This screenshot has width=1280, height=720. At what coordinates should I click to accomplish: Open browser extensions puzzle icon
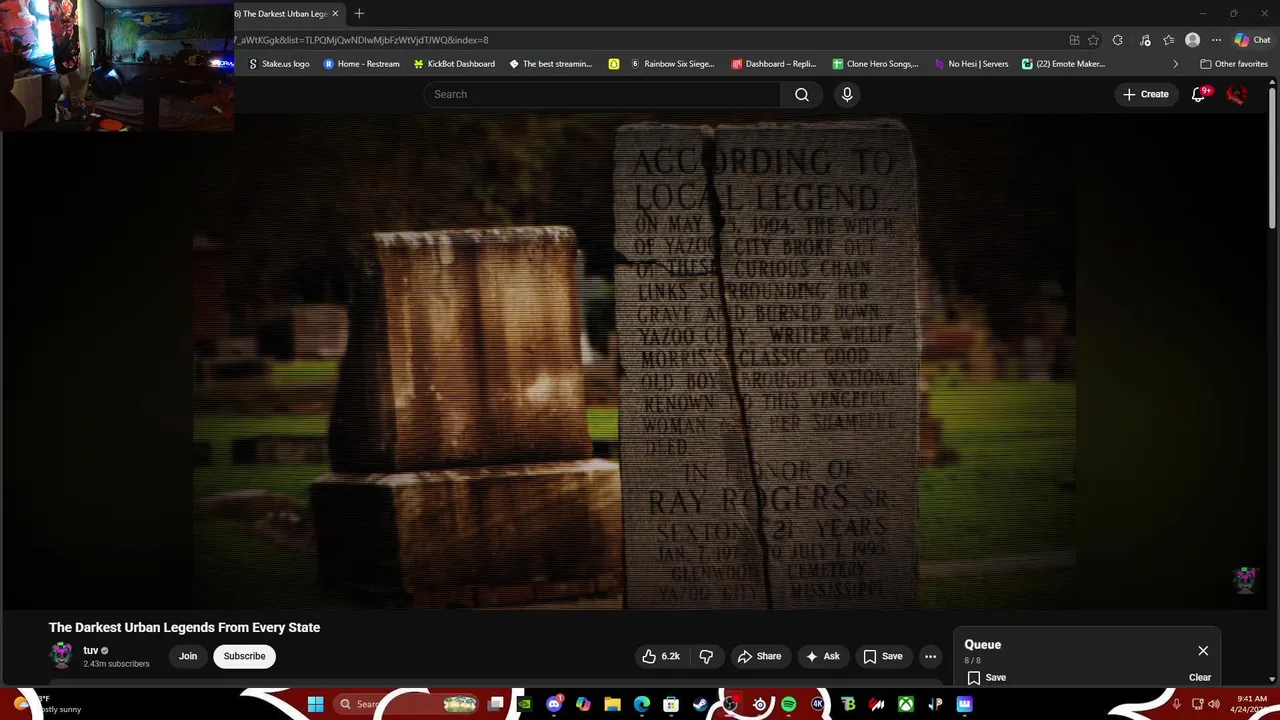(x=1118, y=40)
